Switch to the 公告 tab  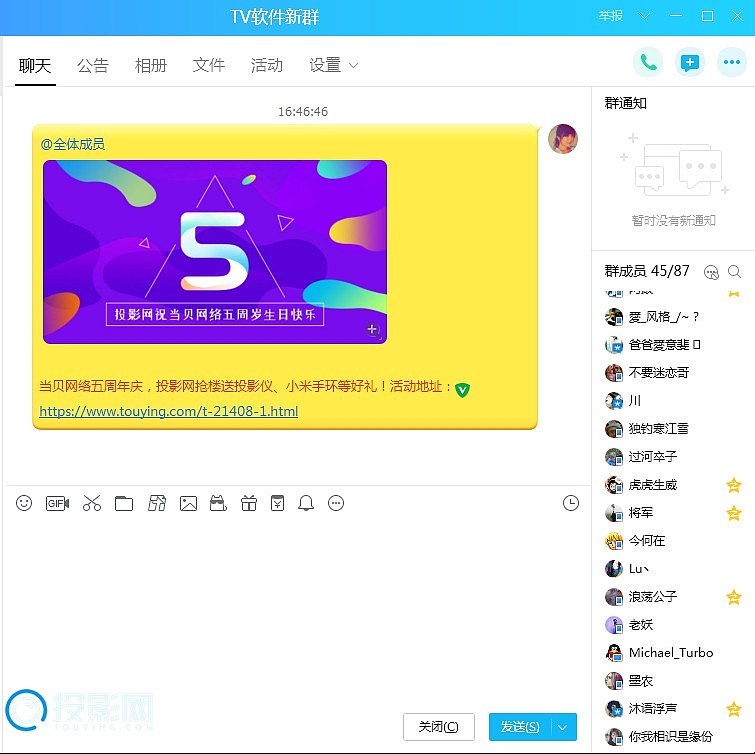[x=93, y=65]
